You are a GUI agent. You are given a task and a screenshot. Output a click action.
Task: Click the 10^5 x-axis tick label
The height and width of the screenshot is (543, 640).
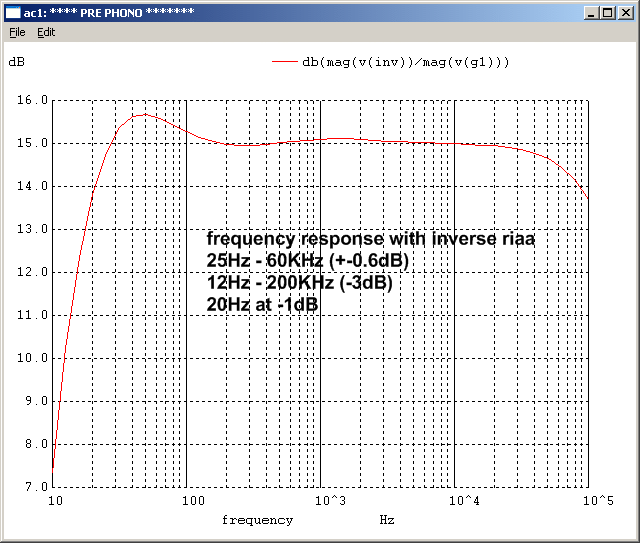pyautogui.click(x=597, y=499)
